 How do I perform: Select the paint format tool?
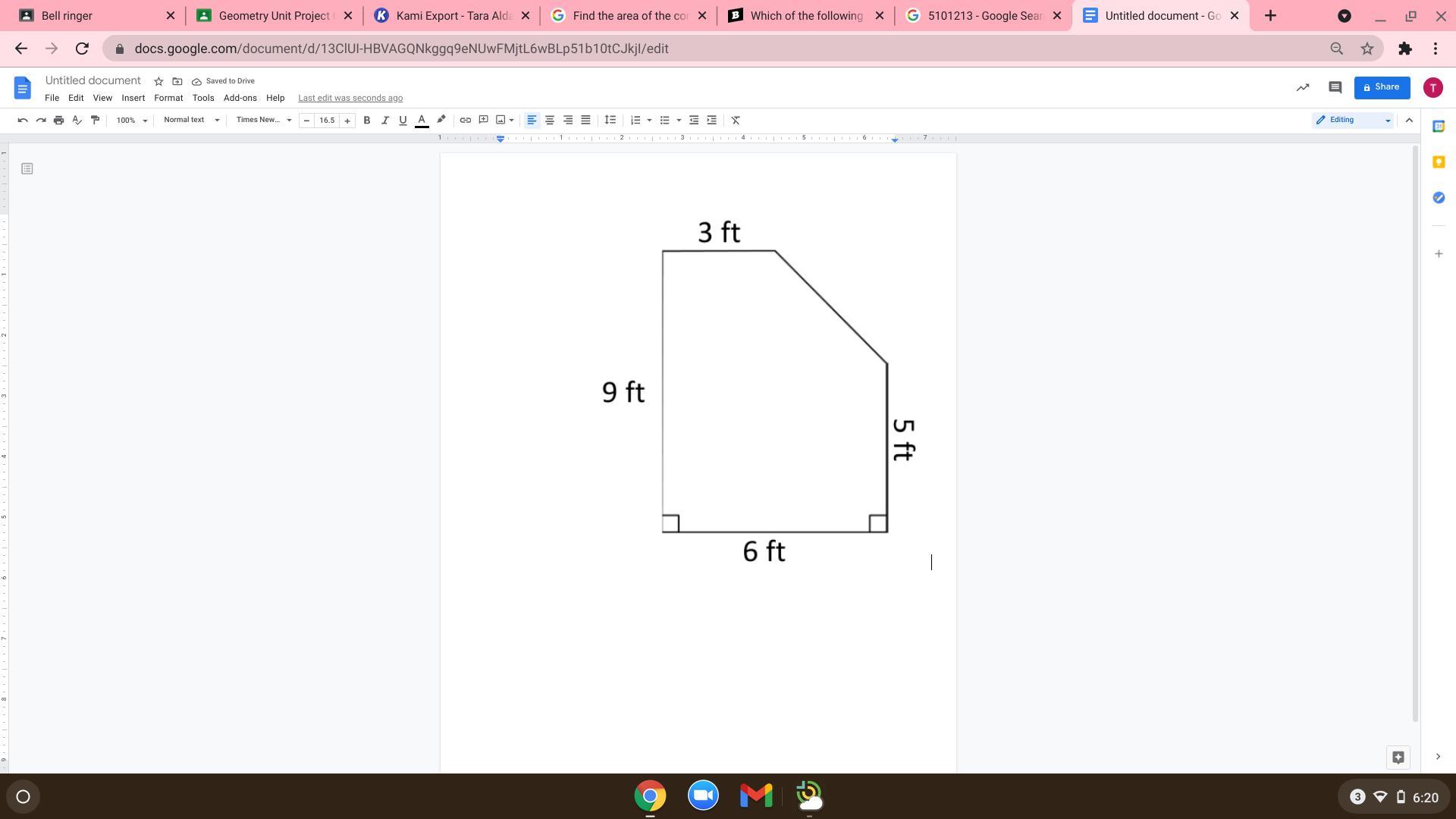(95, 121)
